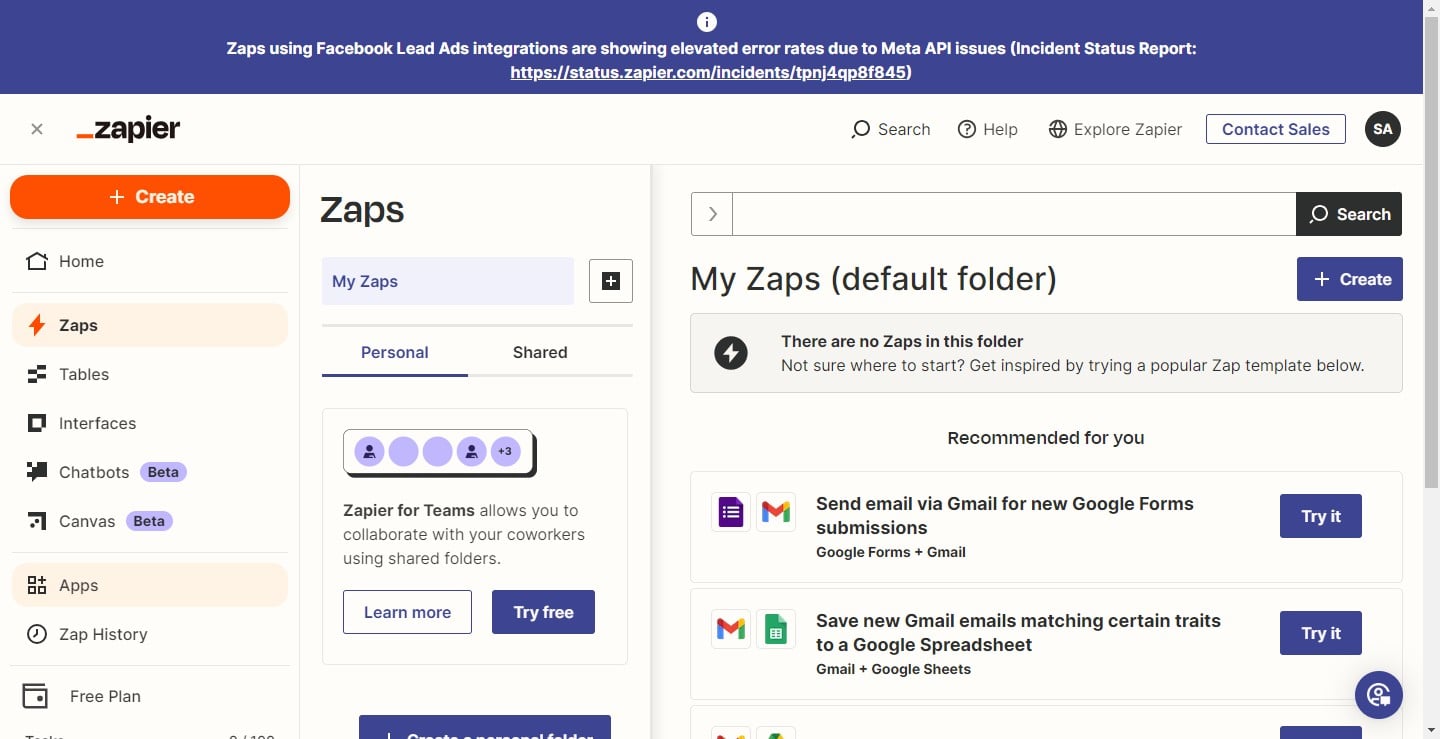The height and width of the screenshot is (739, 1440).
Task: Click Learn more about Zapier for Teams
Action: click(407, 612)
